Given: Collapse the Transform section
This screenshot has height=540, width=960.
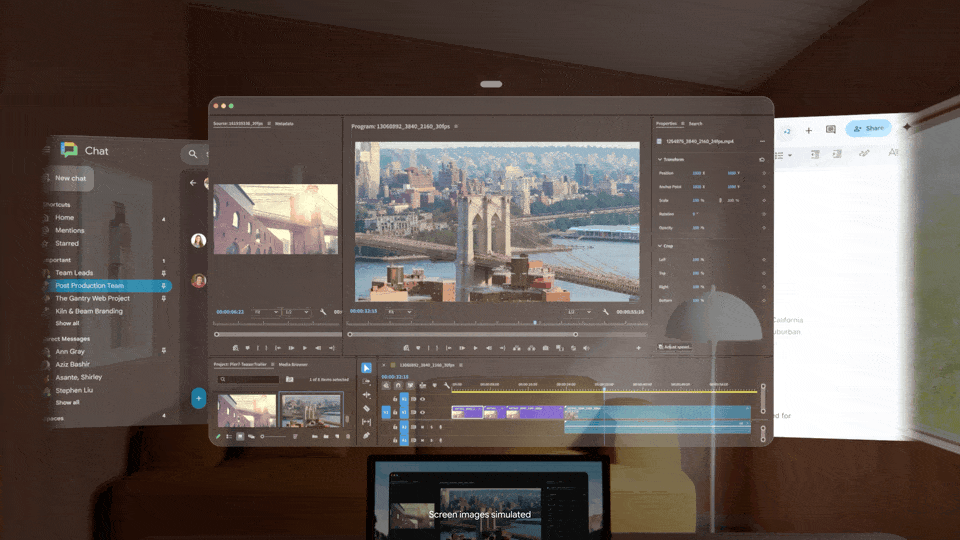Looking at the screenshot, I should (x=660, y=159).
